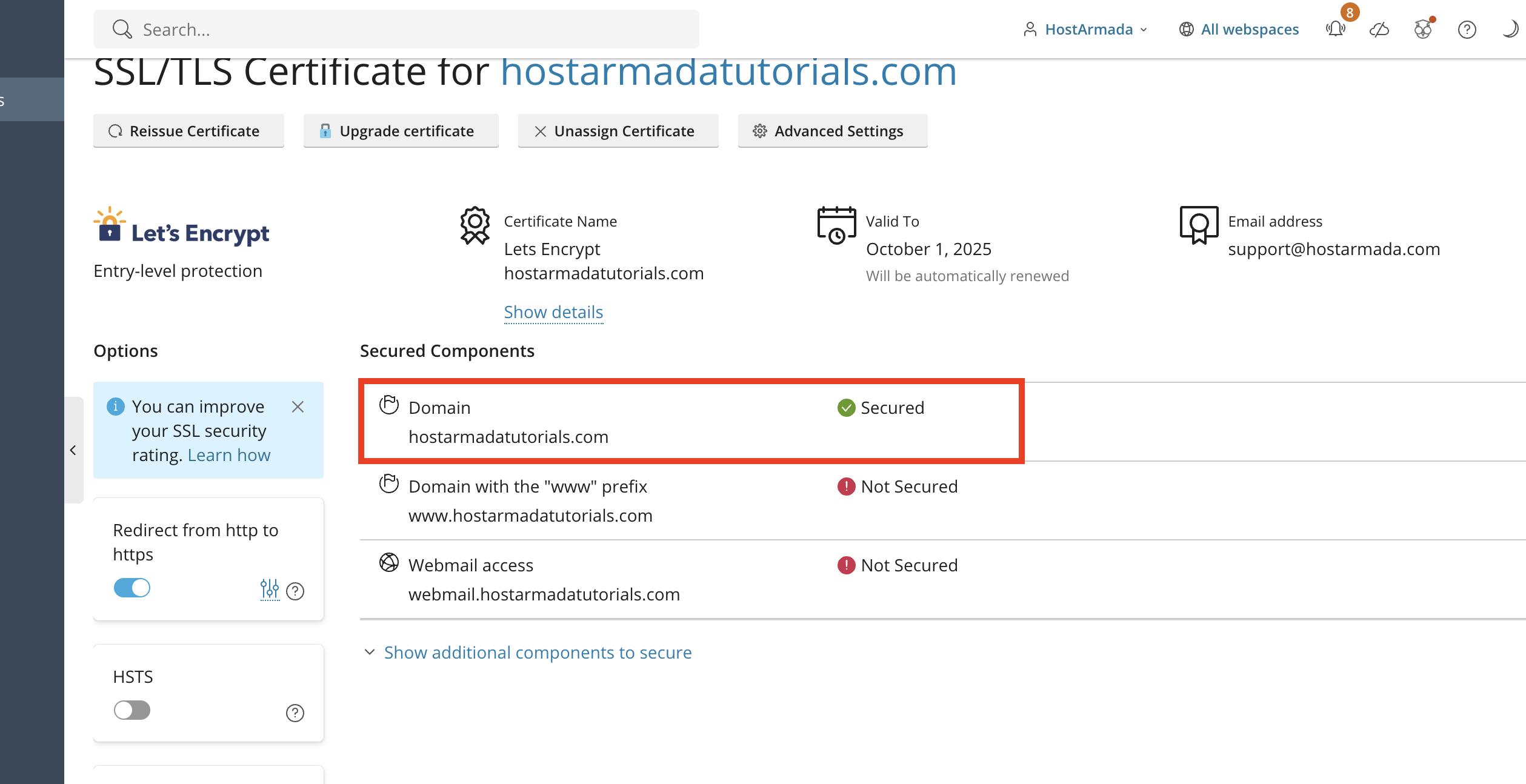This screenshot has height=784, width=1526.
Task: Click the hostarmadatutorials.com heading link
Action: coord(728,71)
